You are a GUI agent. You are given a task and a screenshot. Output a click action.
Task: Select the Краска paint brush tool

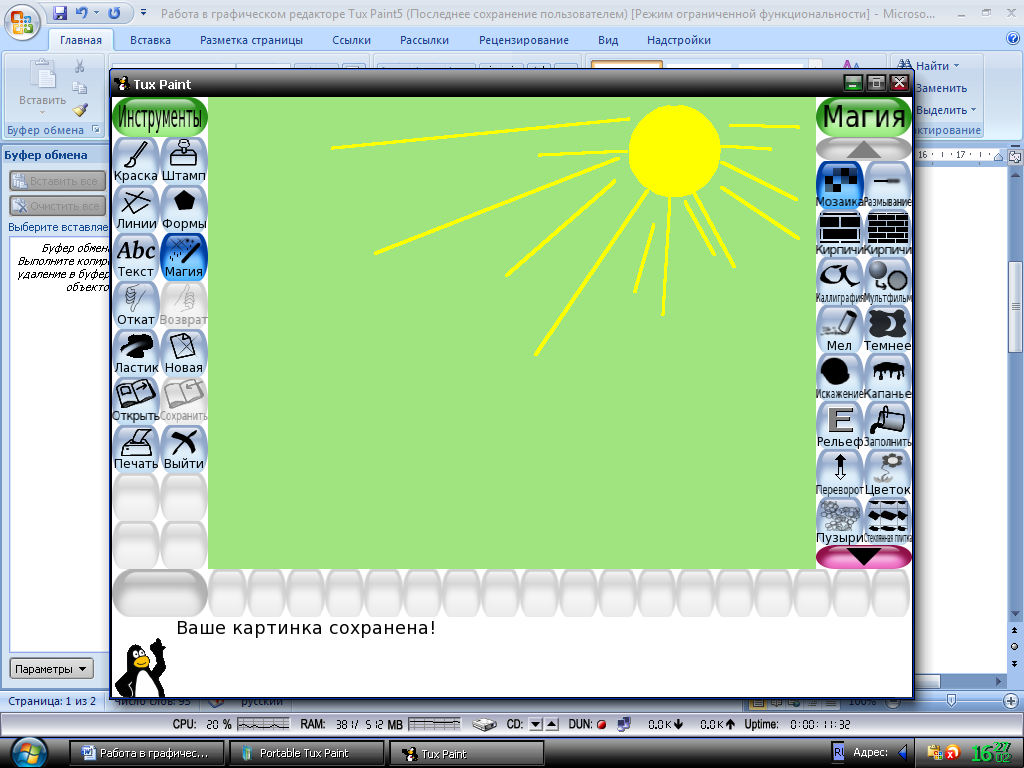[136, 161]
